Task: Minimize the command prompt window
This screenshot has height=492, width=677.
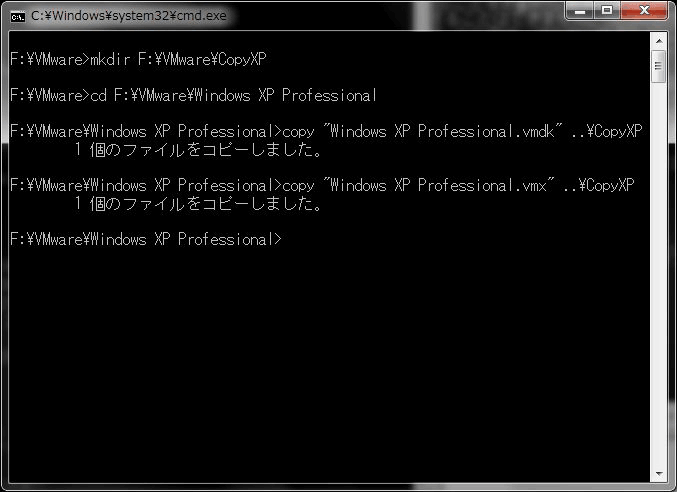Action: tap(580, 11)
